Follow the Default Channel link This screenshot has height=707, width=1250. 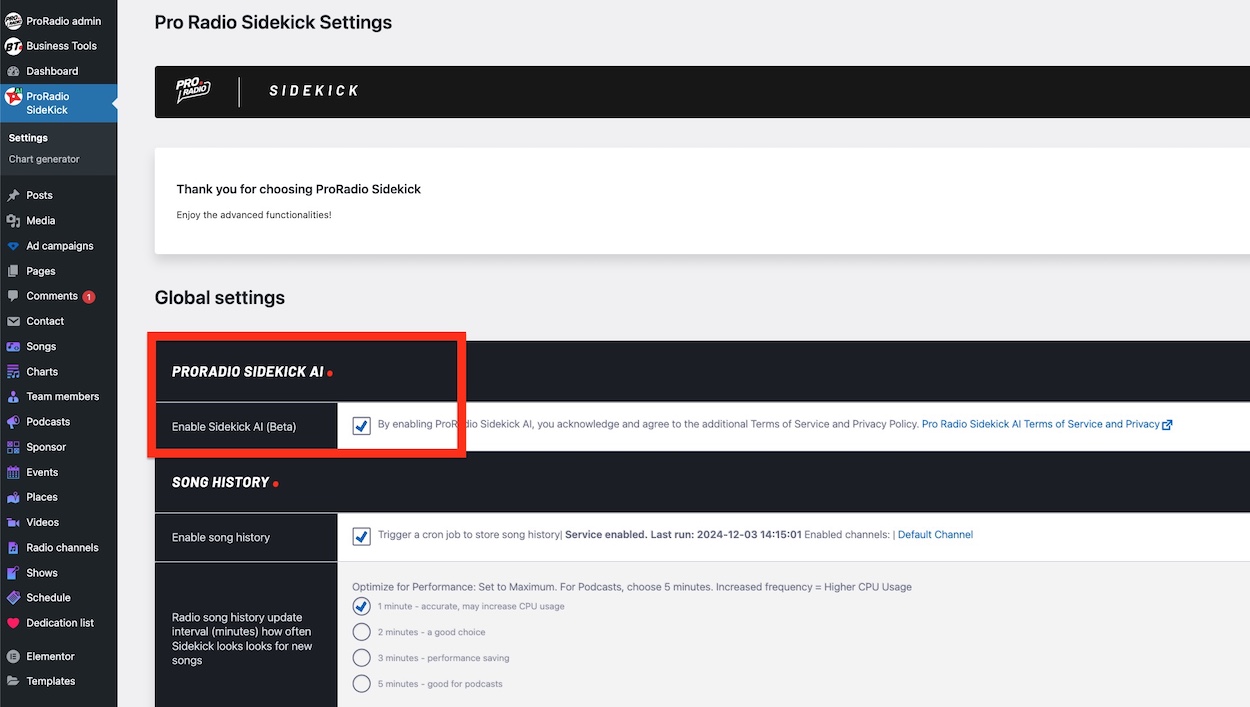(x=935, y=535)
